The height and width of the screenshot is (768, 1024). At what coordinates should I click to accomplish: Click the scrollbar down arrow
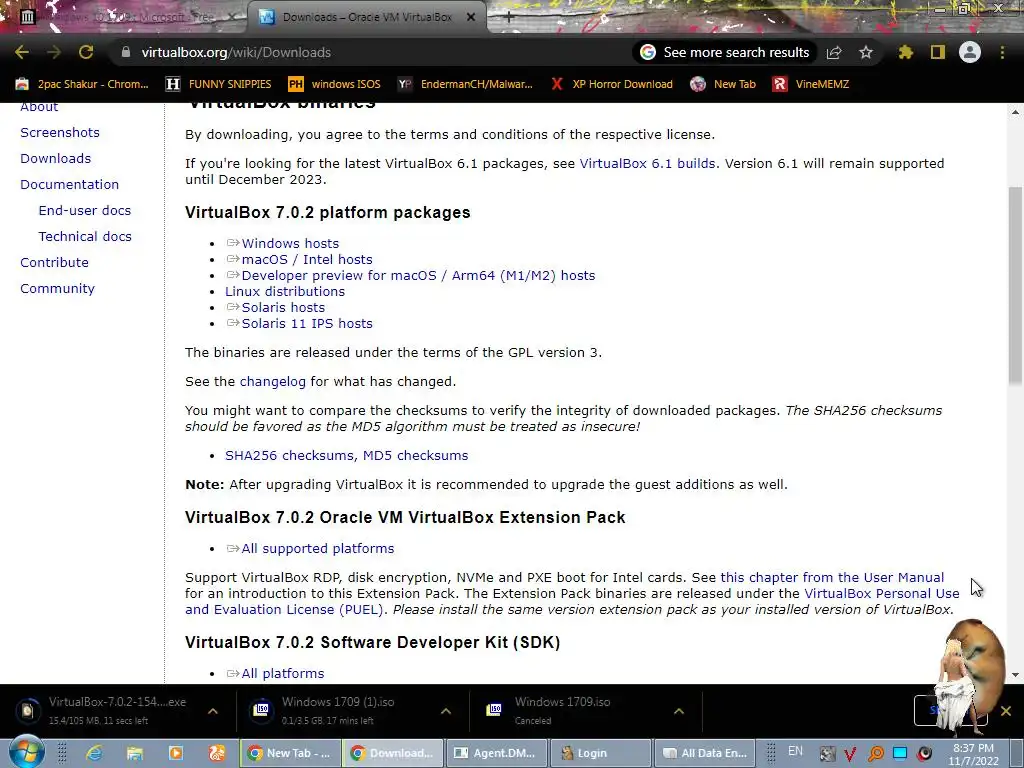1015,675
